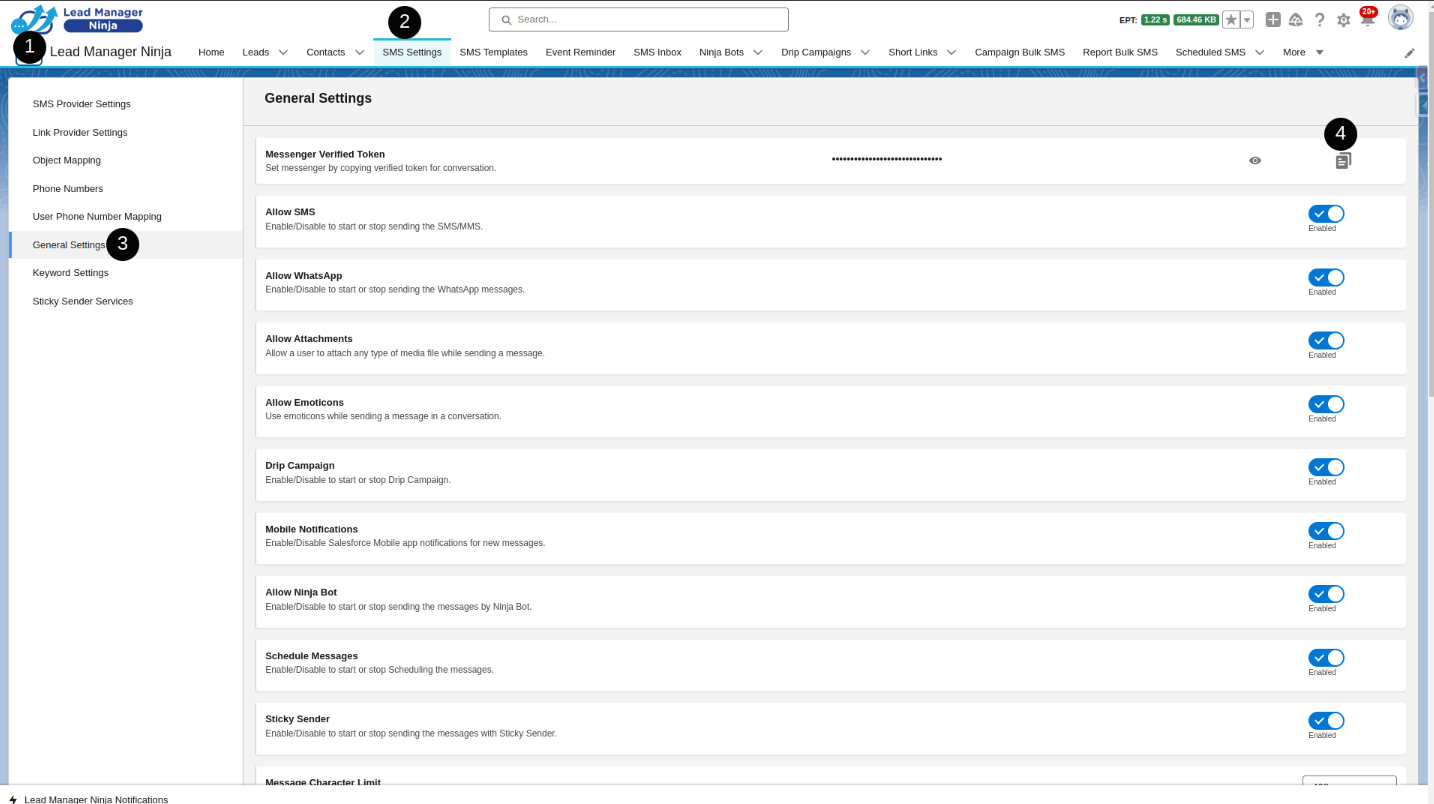Open the Report Bulk SMS tab
1434x804 pixels.
1120,52
